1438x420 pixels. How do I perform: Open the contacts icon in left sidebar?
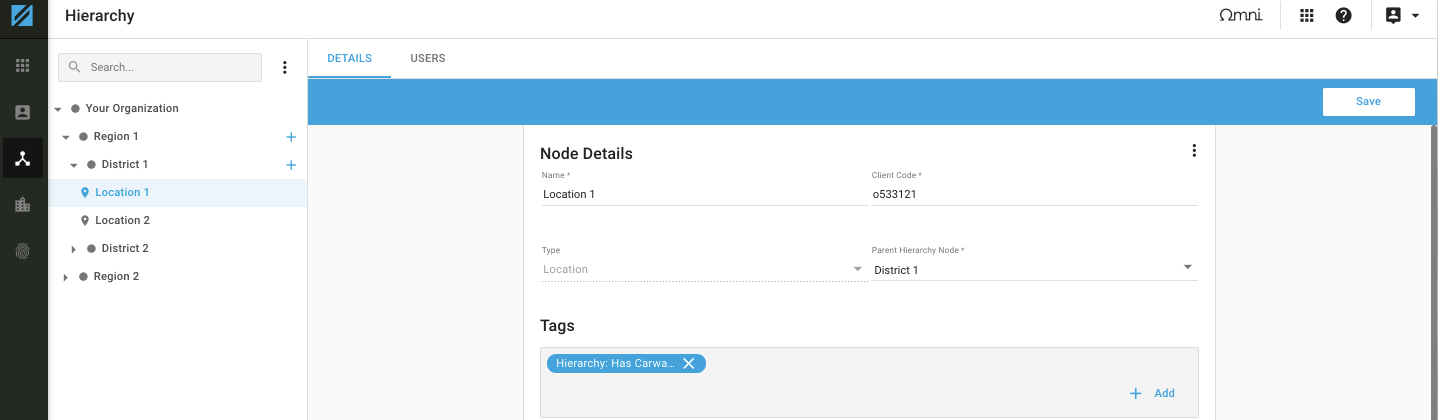click(x=23, y=112)
